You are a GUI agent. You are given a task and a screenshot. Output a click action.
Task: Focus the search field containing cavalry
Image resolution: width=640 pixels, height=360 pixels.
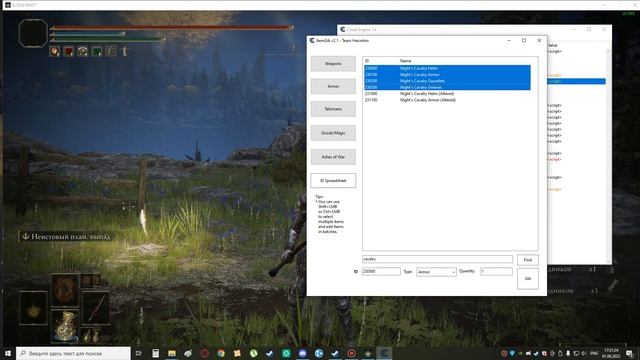click(x=437, y=259)
